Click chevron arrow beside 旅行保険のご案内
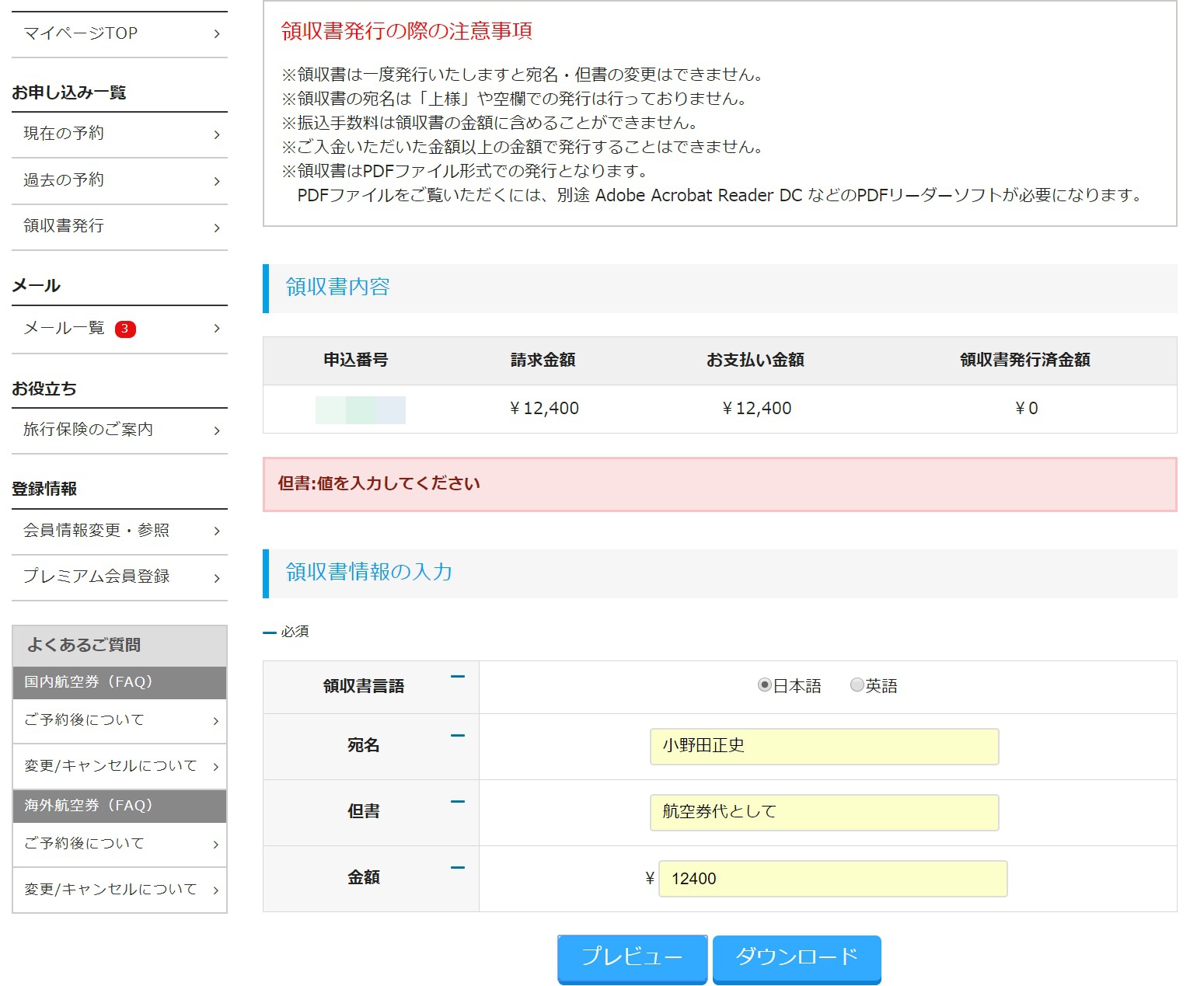1204x986 pixels. (x=217, y=430)
